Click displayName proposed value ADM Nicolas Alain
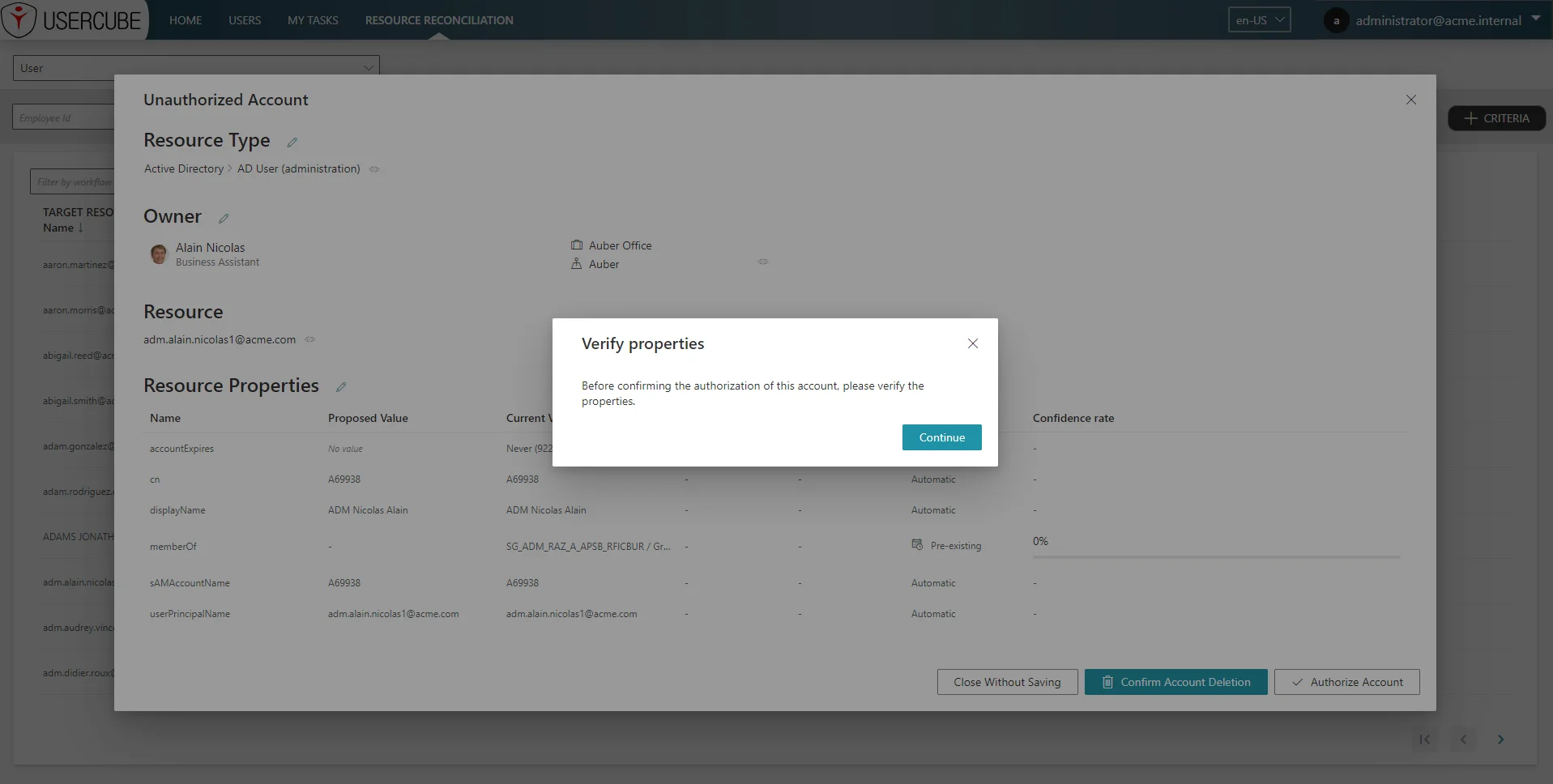The width and height of the screenshot is (1553, 784). tap(368, 510)
